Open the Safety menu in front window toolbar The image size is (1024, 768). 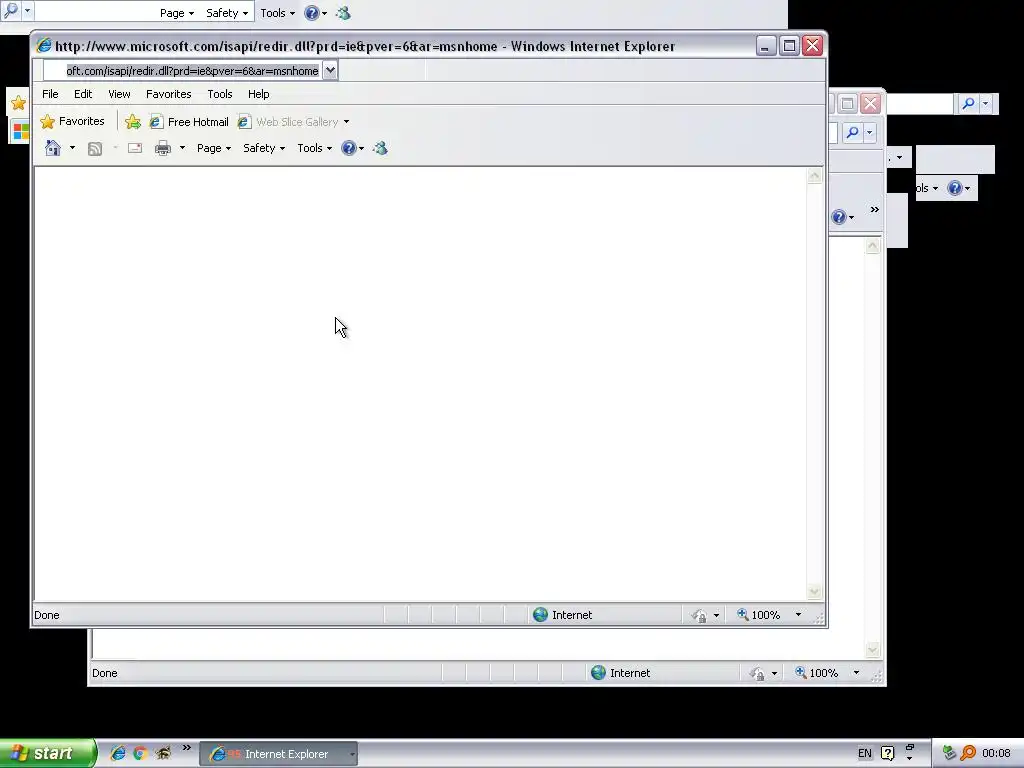[264, 148]
